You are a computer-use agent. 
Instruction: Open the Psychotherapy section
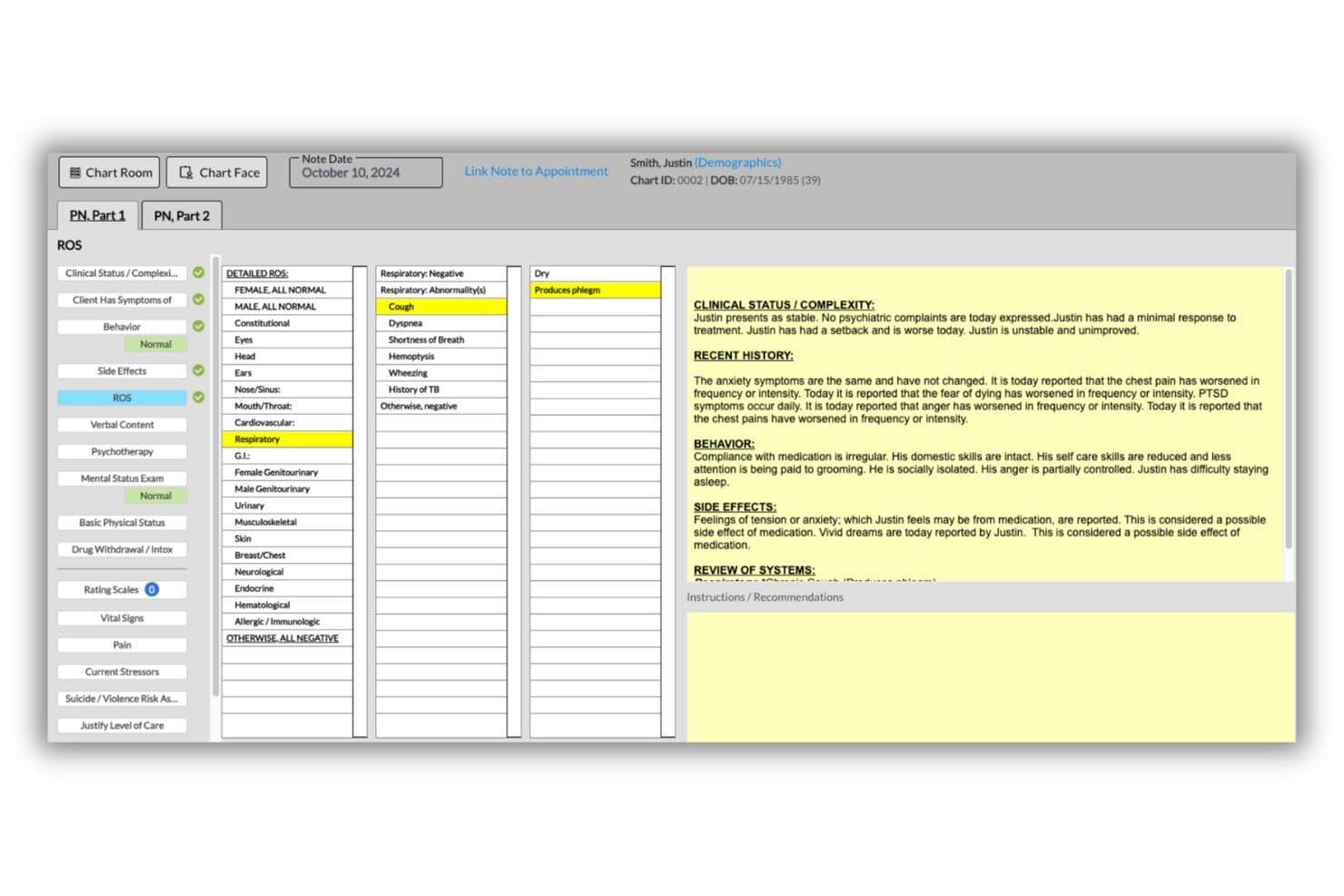[122, 451]
